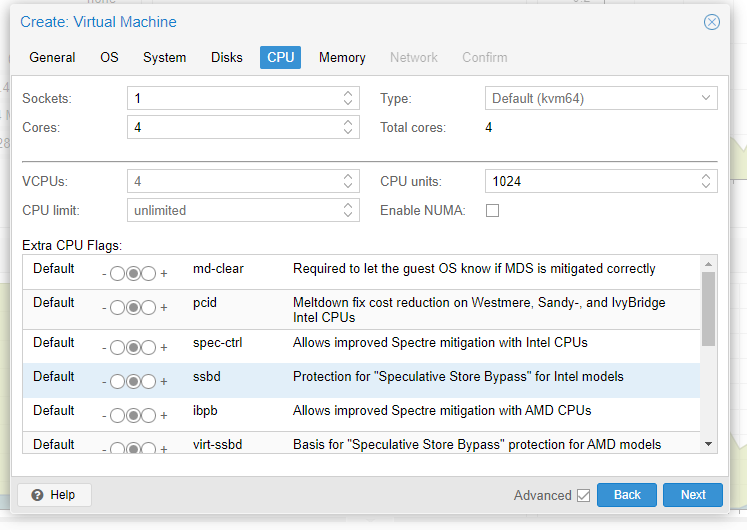
Task: Click the Help question mark icon
Action: 37,495
